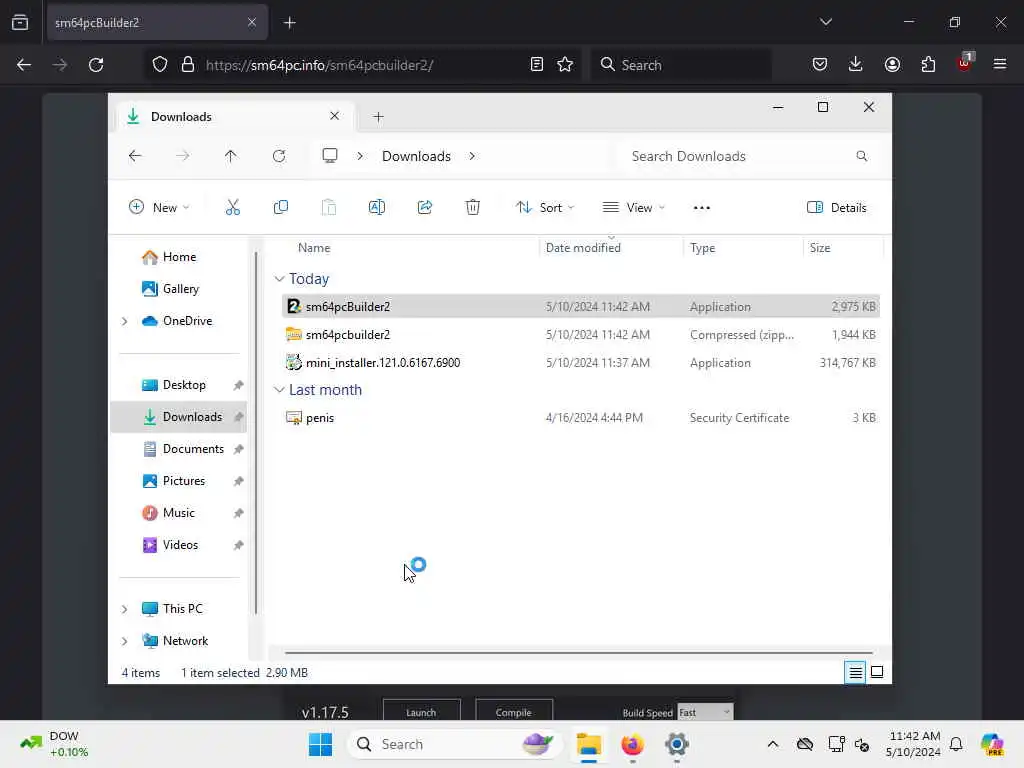Click the uBlock extension icon in Firefox

tap(964, 63)
